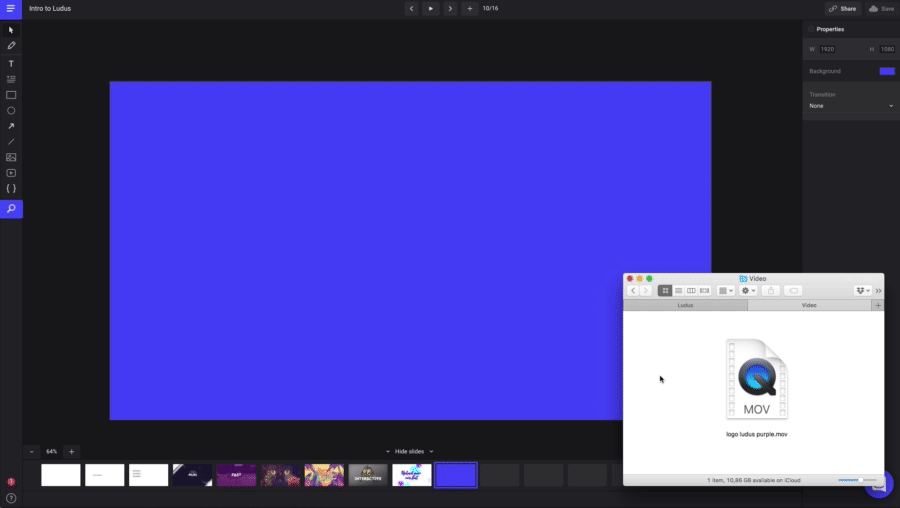Choose the ellipse shape tool
Viewport: 900px width, 508px height.
tap(11, 111)
